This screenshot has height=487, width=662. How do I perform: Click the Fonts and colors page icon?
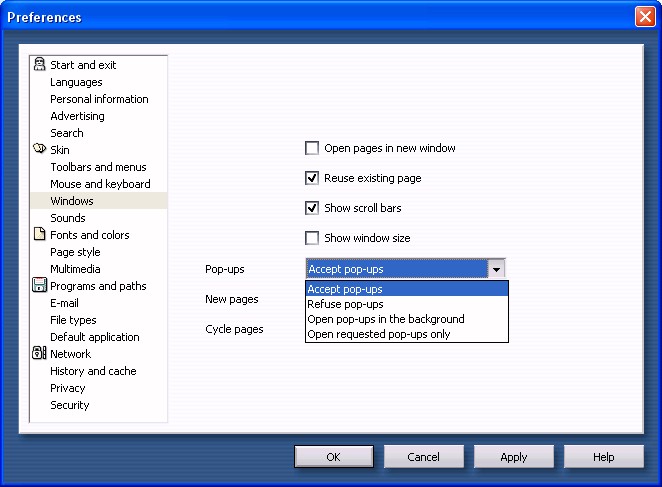point(40,235)
